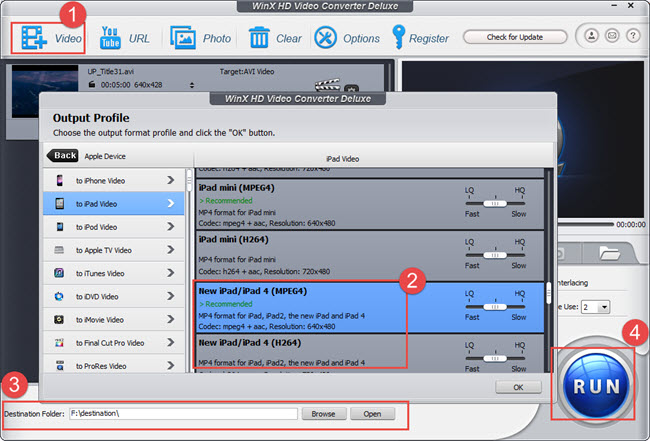This screenshot has width=650, height=441.
Task: Click the Apple TV icon in list
Action: tap(59, 250)
